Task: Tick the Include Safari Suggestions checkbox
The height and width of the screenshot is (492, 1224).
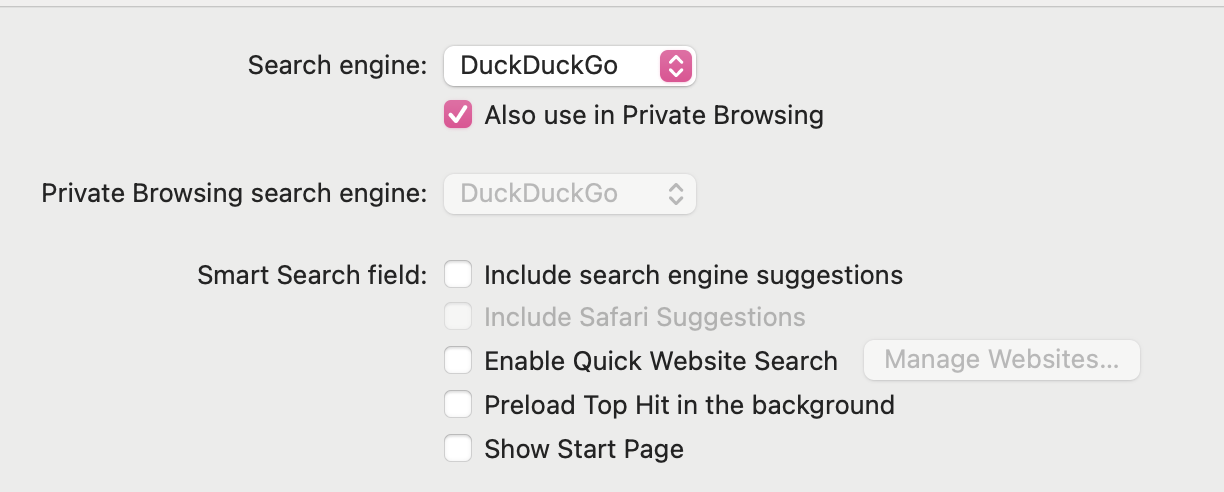Action: click(x=458, y=318)
